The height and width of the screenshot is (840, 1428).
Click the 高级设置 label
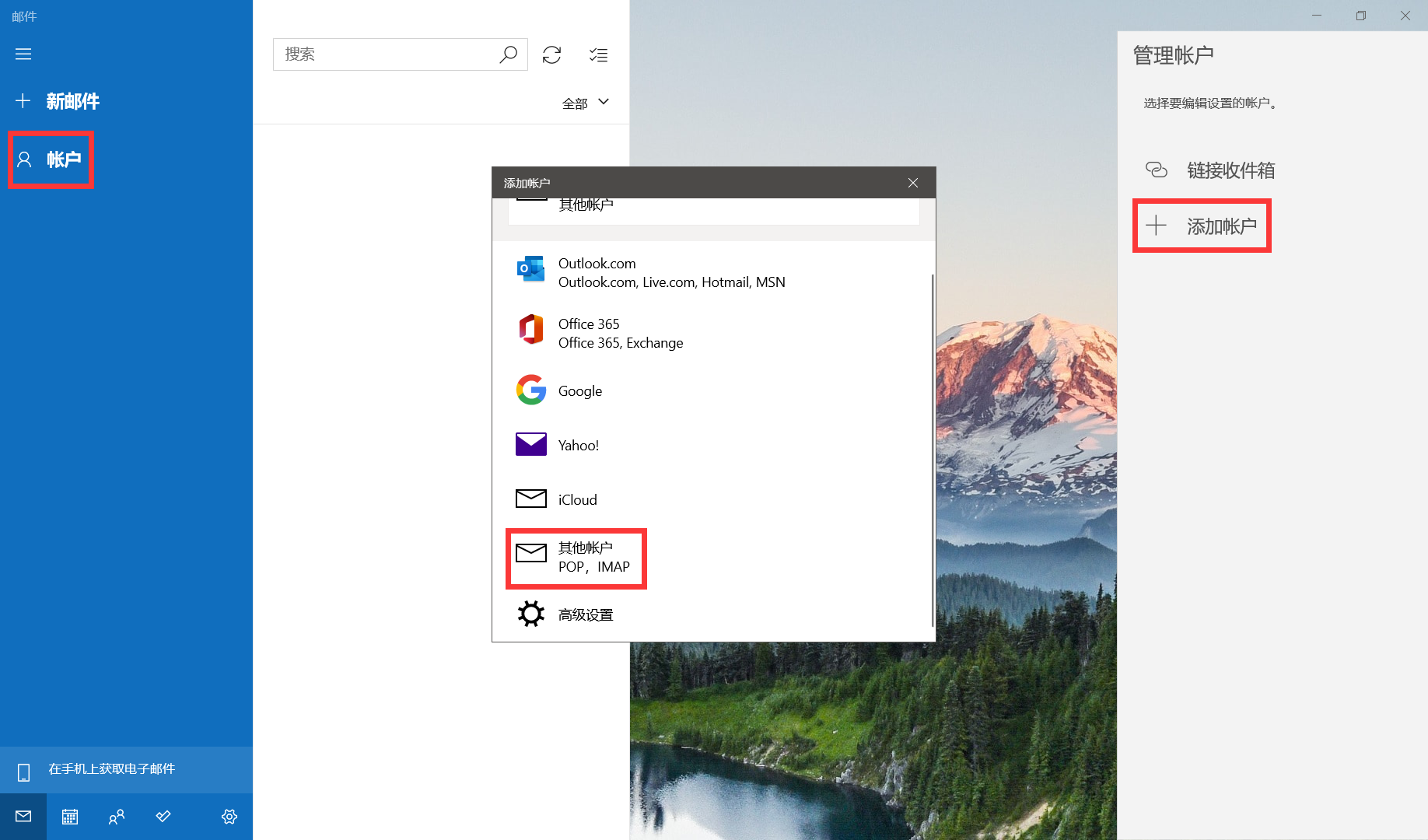(x=586, y=615)
